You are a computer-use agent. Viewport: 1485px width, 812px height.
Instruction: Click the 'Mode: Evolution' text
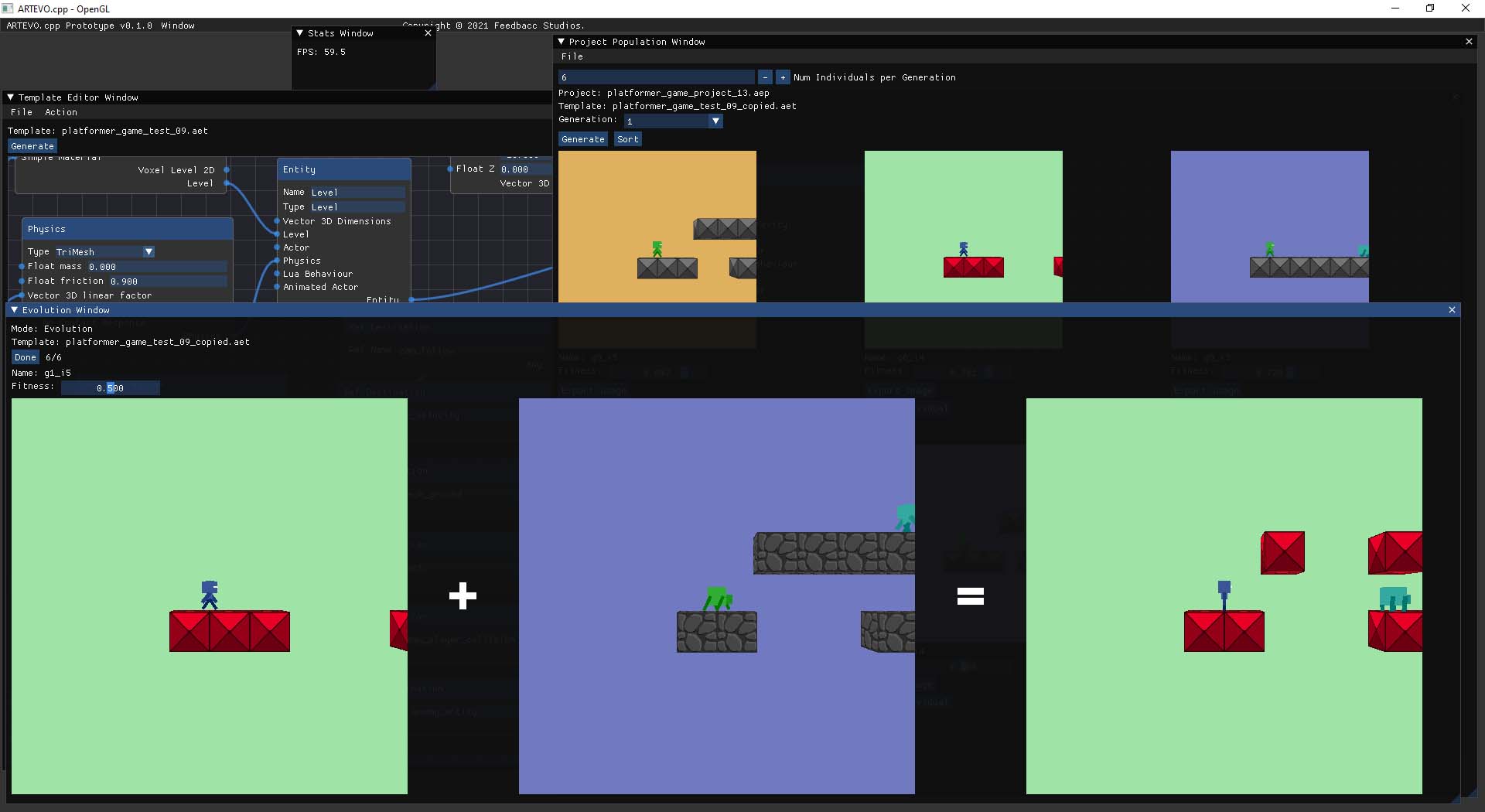coord(52,329)
